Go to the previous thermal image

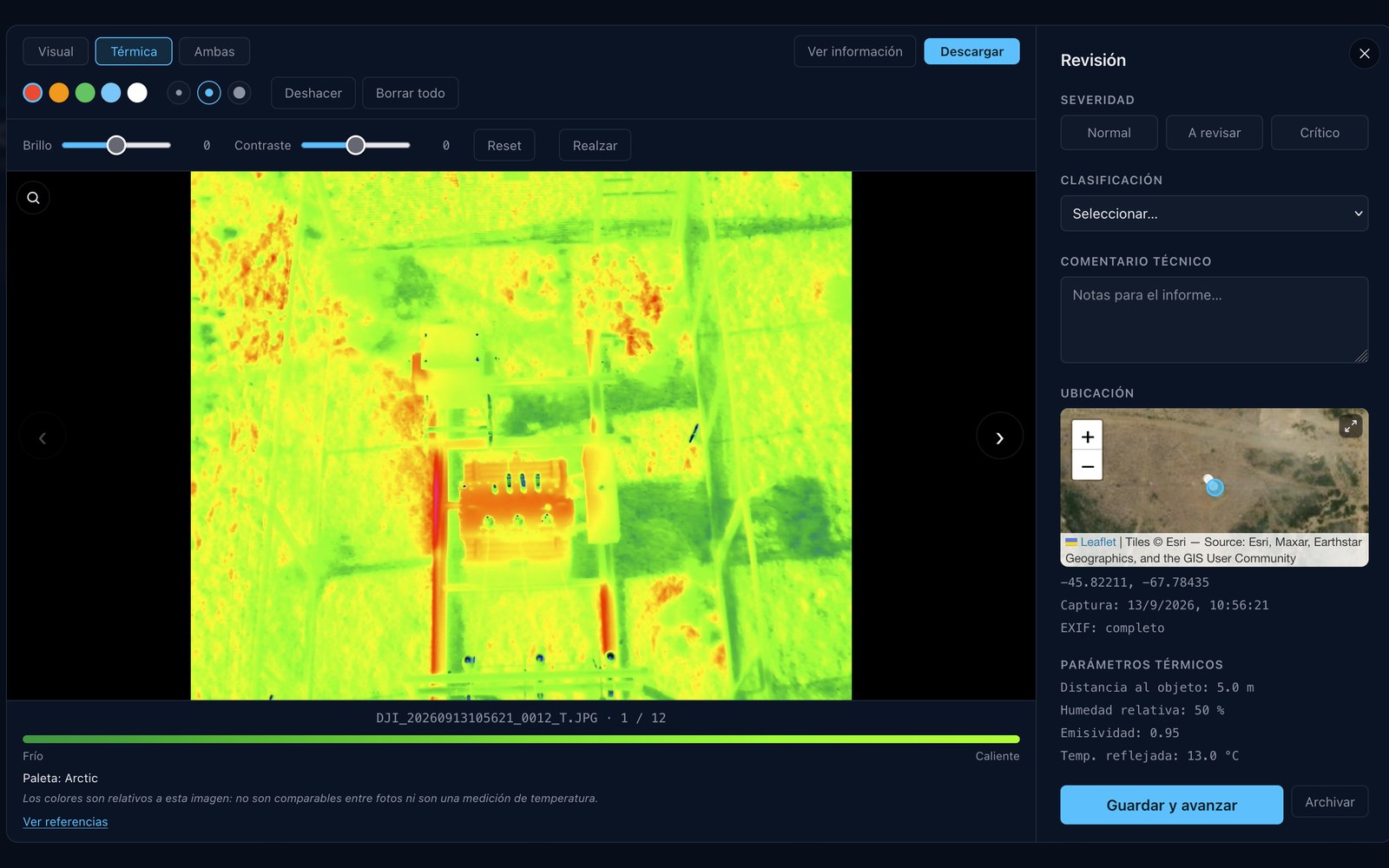point(43,437)
